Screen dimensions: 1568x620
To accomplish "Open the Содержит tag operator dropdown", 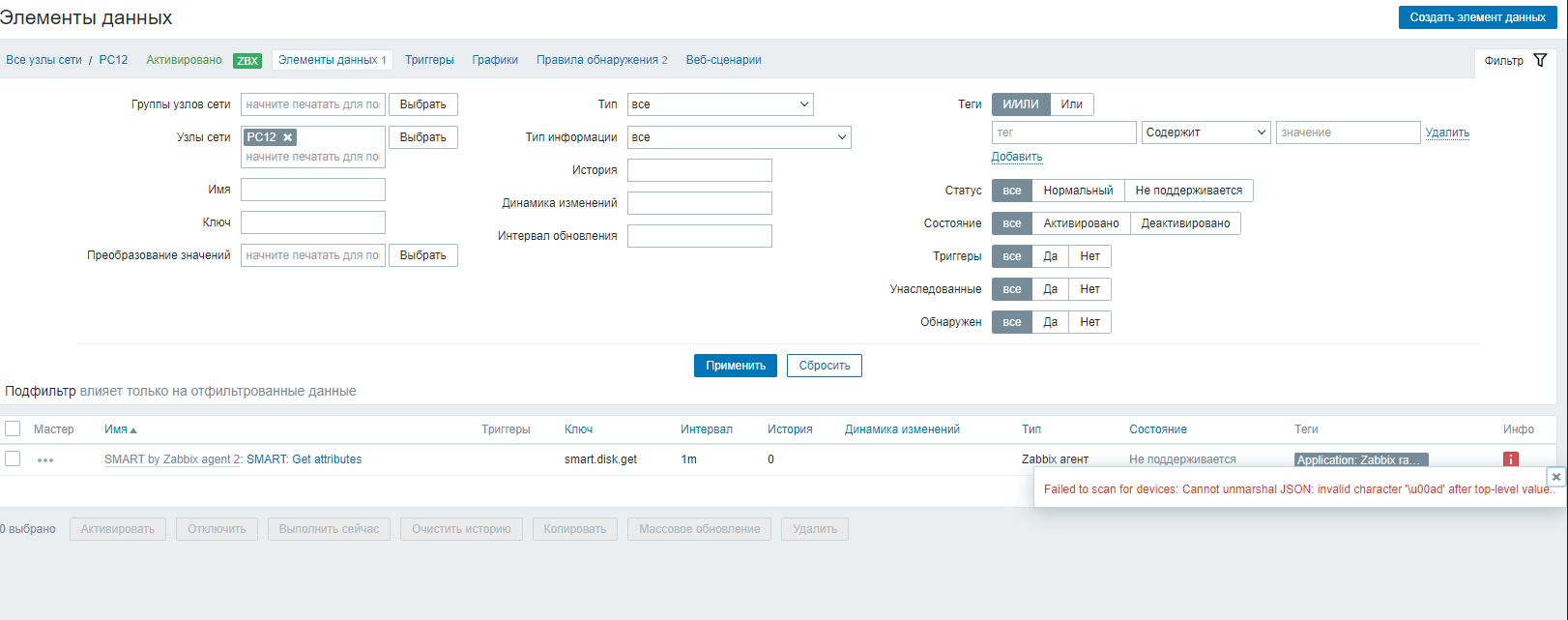I will (x=1205, y=133).
